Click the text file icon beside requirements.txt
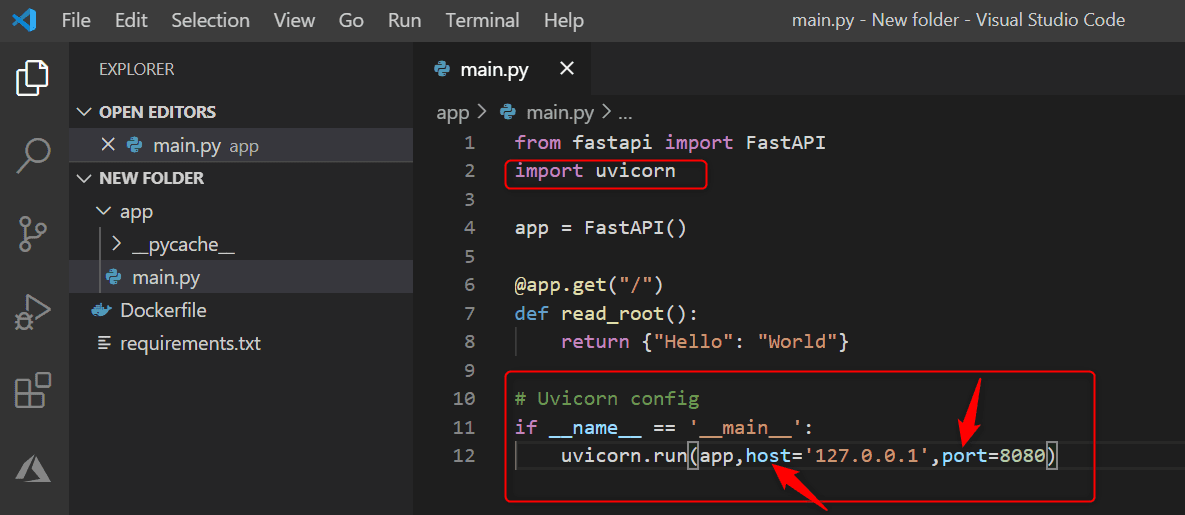 [x=104, y=343]
